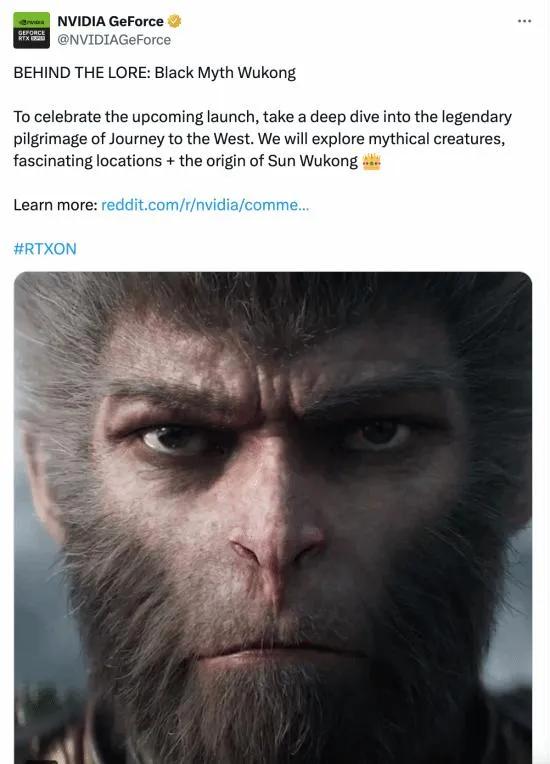Click the crown emoji after Sun Wukong
Screen dimensions: 550x764
371,161
